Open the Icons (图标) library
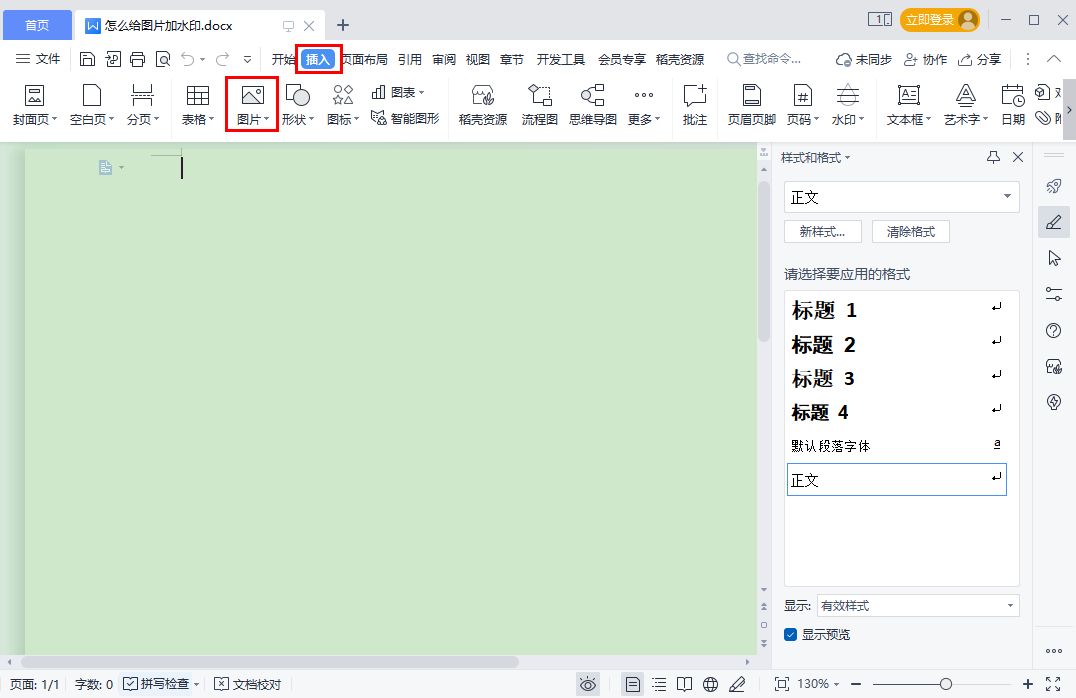Screen dimensions: 1076x698 point(342,105)
